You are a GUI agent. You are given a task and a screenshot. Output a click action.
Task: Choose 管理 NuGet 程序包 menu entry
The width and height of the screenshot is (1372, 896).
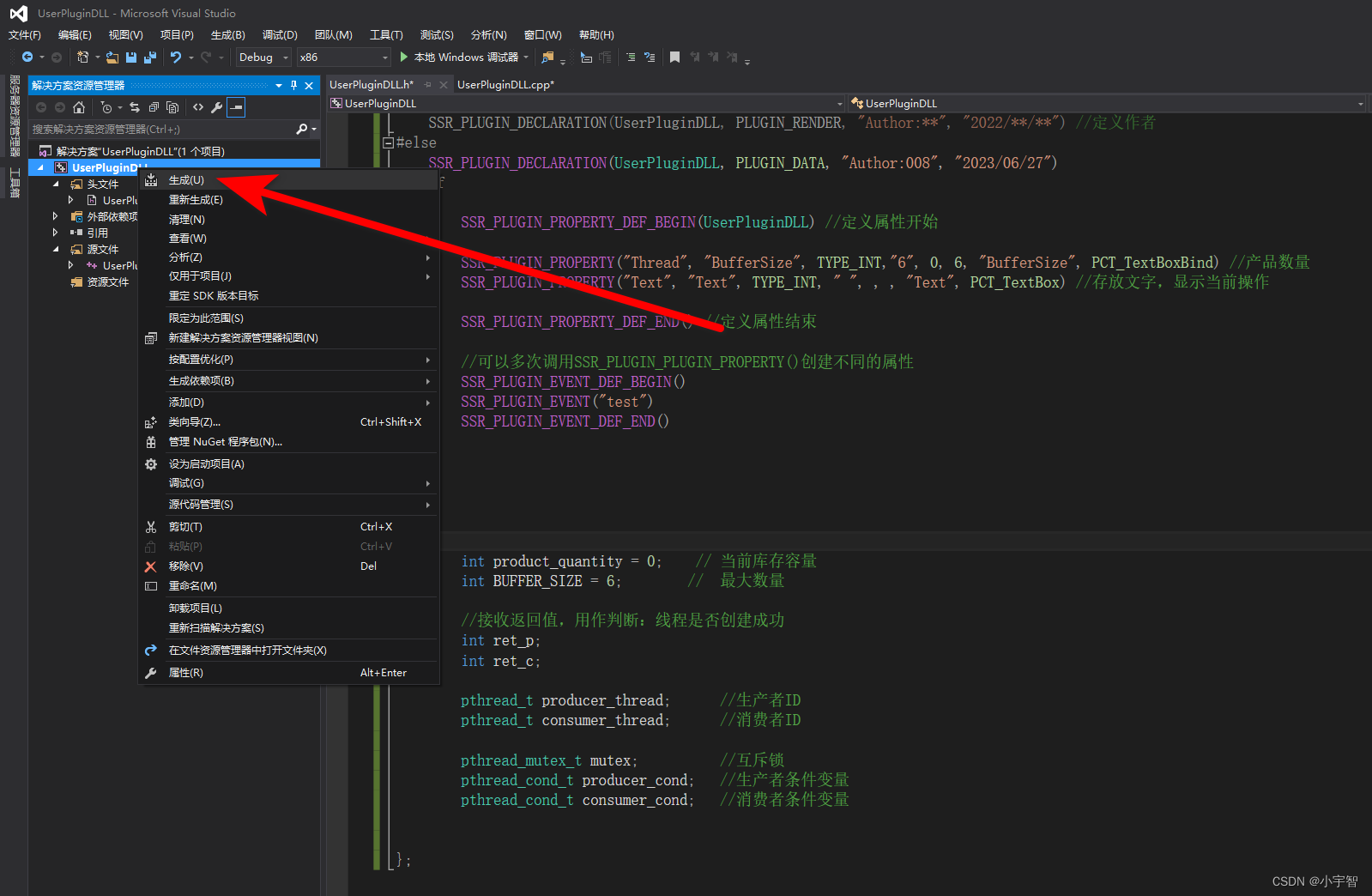click(x=288, y=442)
